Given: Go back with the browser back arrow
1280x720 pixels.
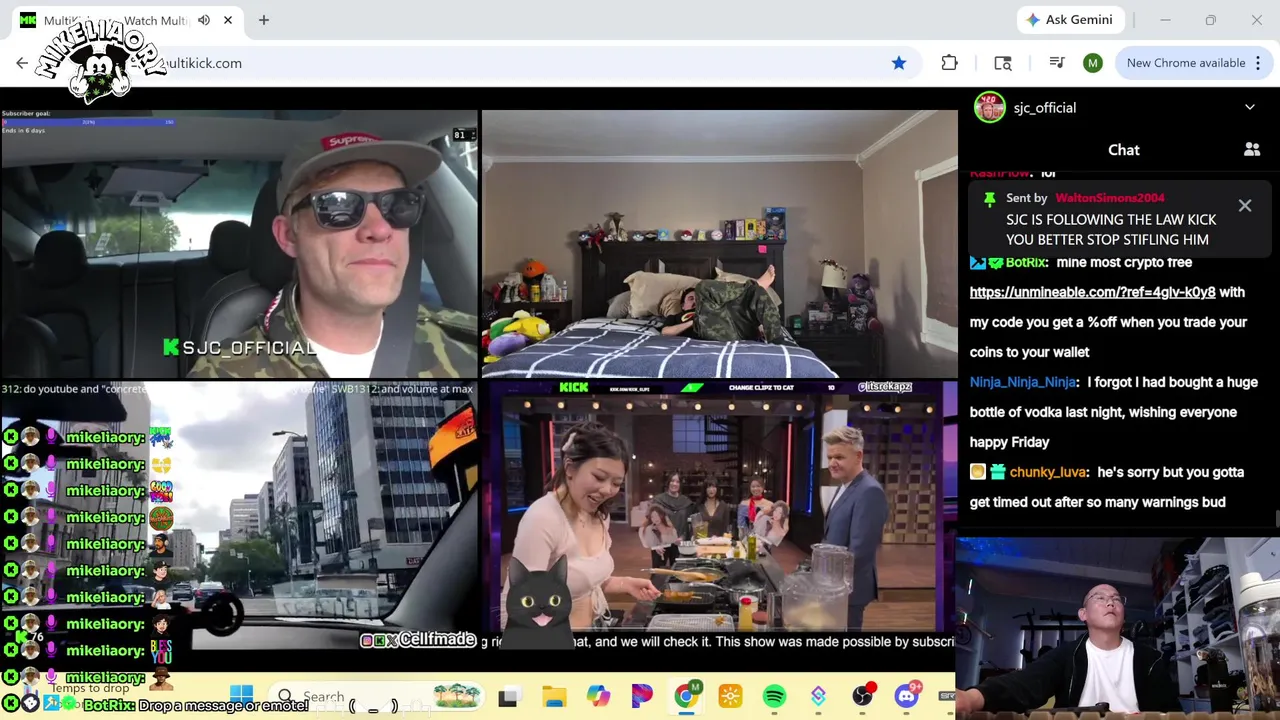Looking at the screenshot, I should (x=22, y=63).
